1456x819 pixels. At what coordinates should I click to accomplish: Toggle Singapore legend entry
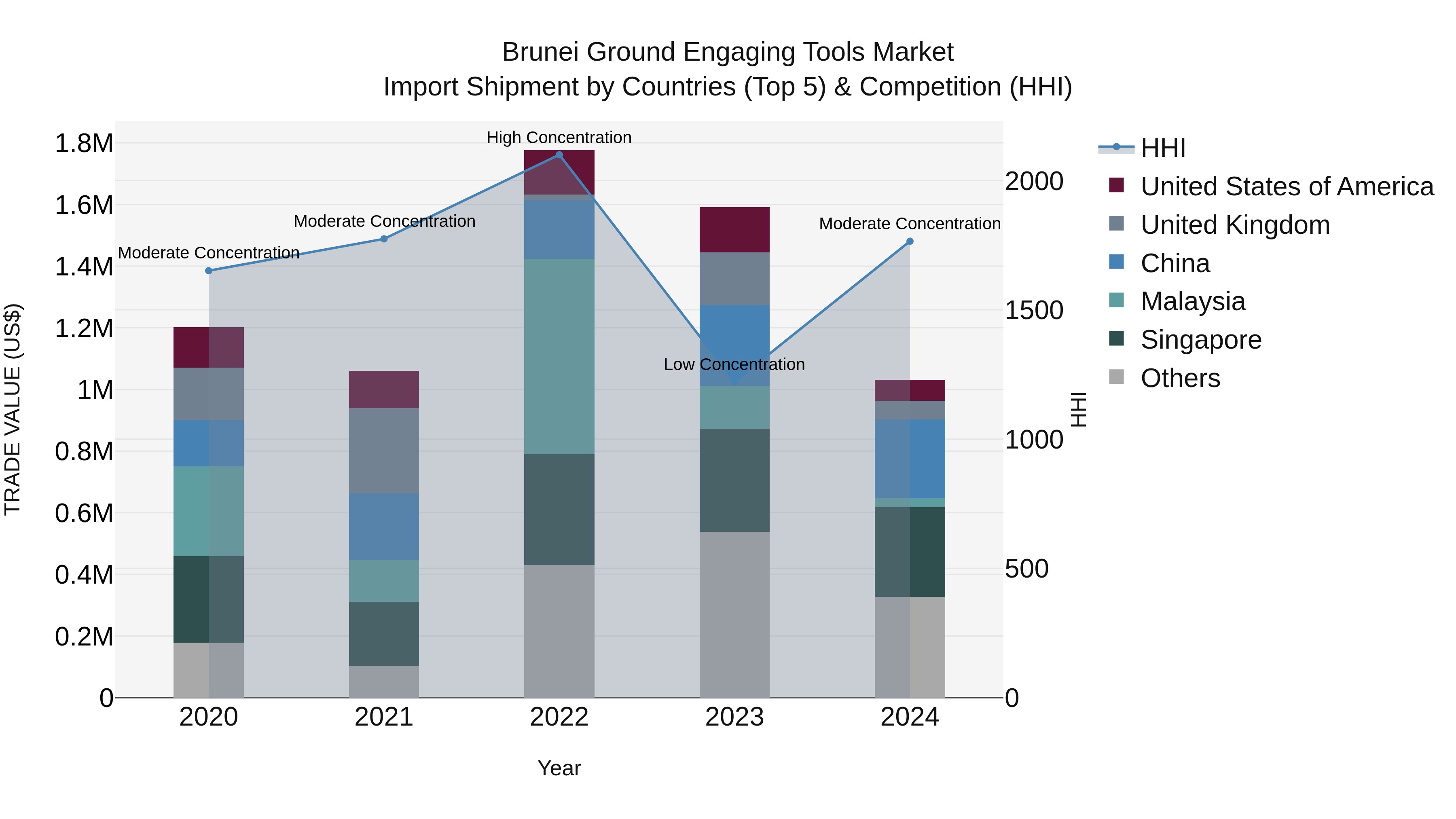coord(1185,340)
